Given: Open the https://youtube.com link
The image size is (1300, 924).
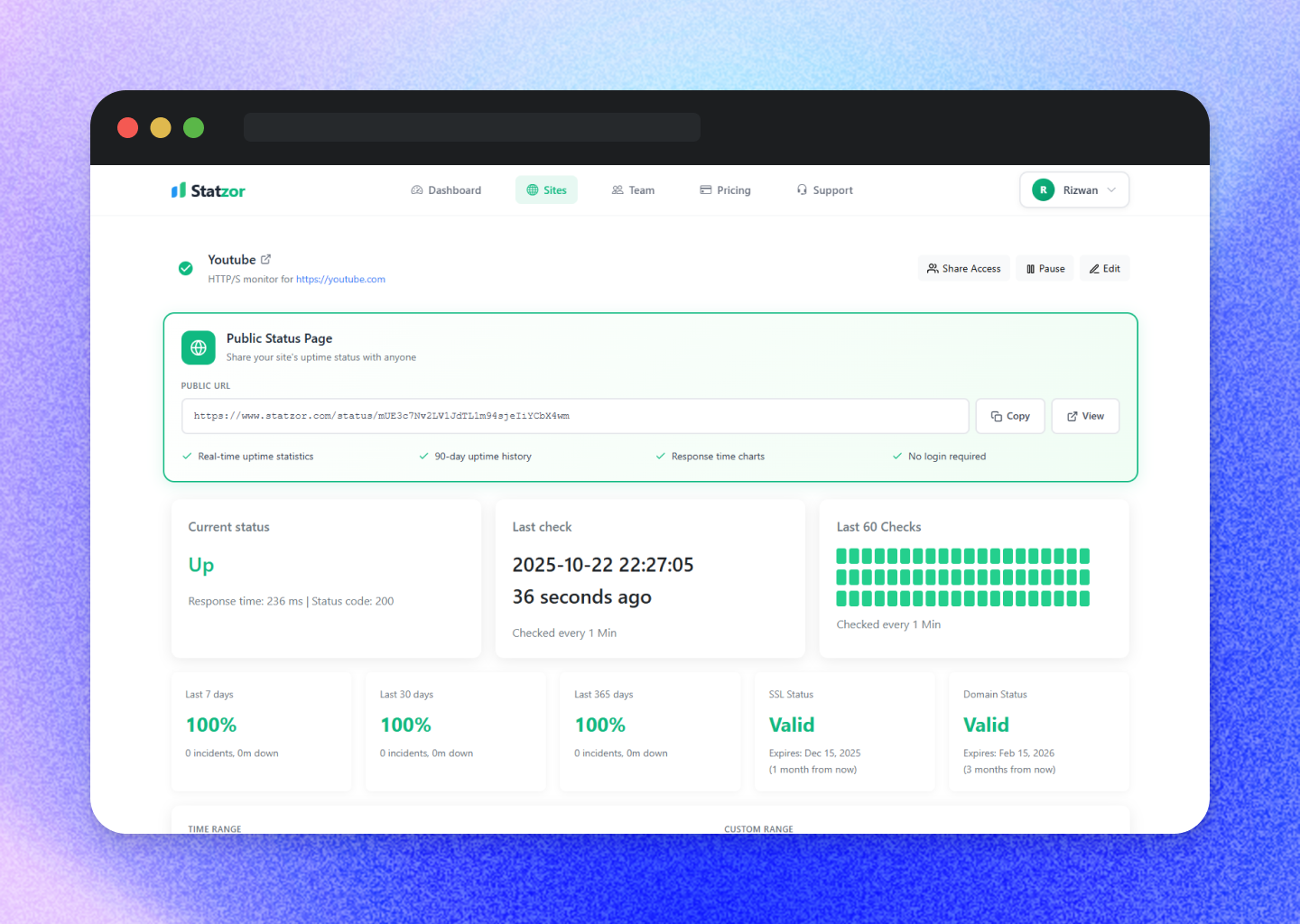Looking at the screenshot, I should pos(340,279).
